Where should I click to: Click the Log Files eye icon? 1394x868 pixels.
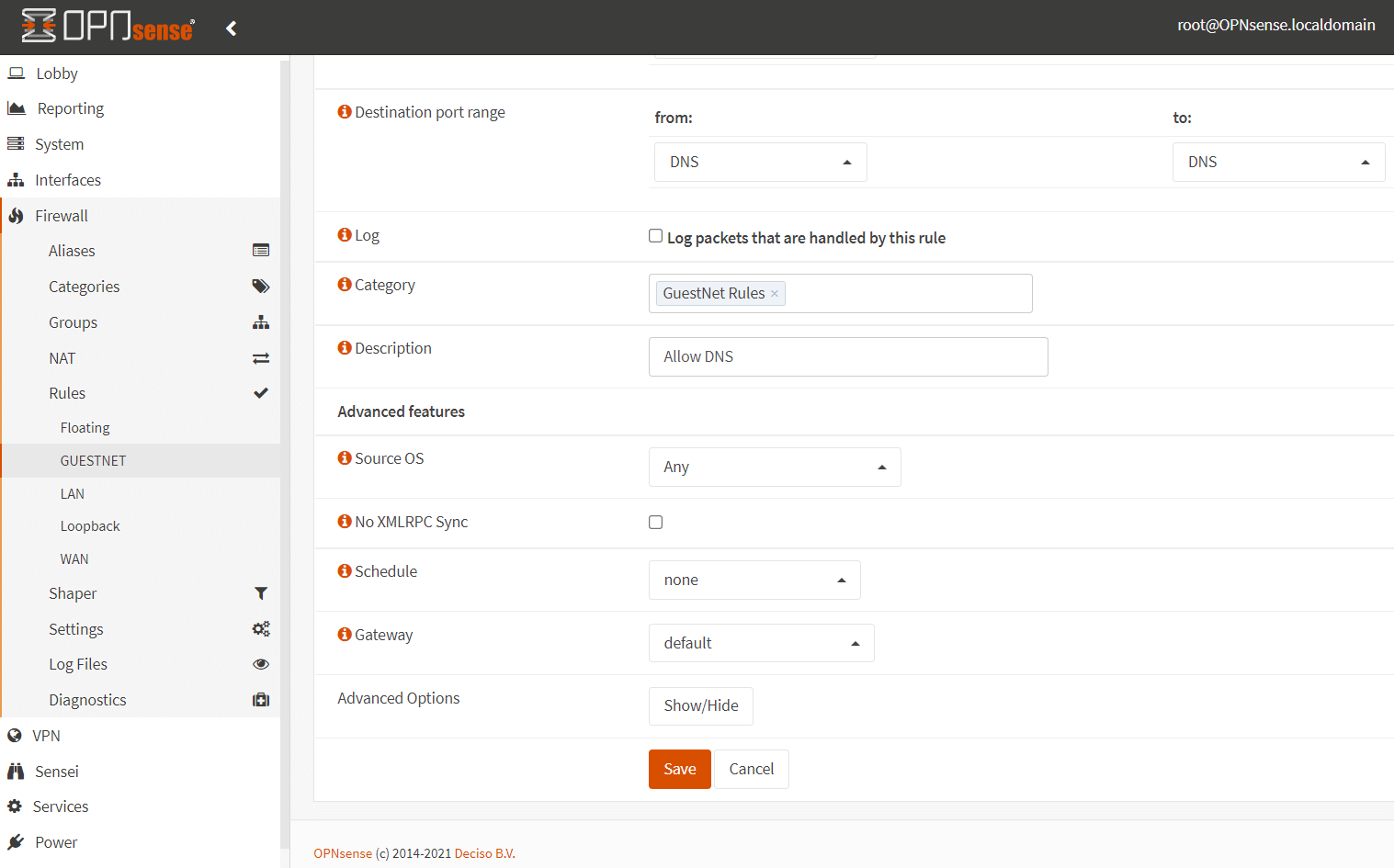261,664
